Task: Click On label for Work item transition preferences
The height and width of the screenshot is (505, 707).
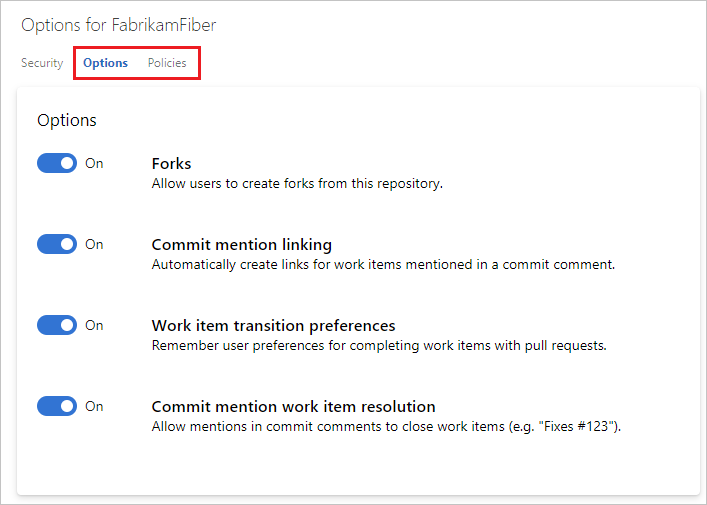Action: click(x=94, y=325)
